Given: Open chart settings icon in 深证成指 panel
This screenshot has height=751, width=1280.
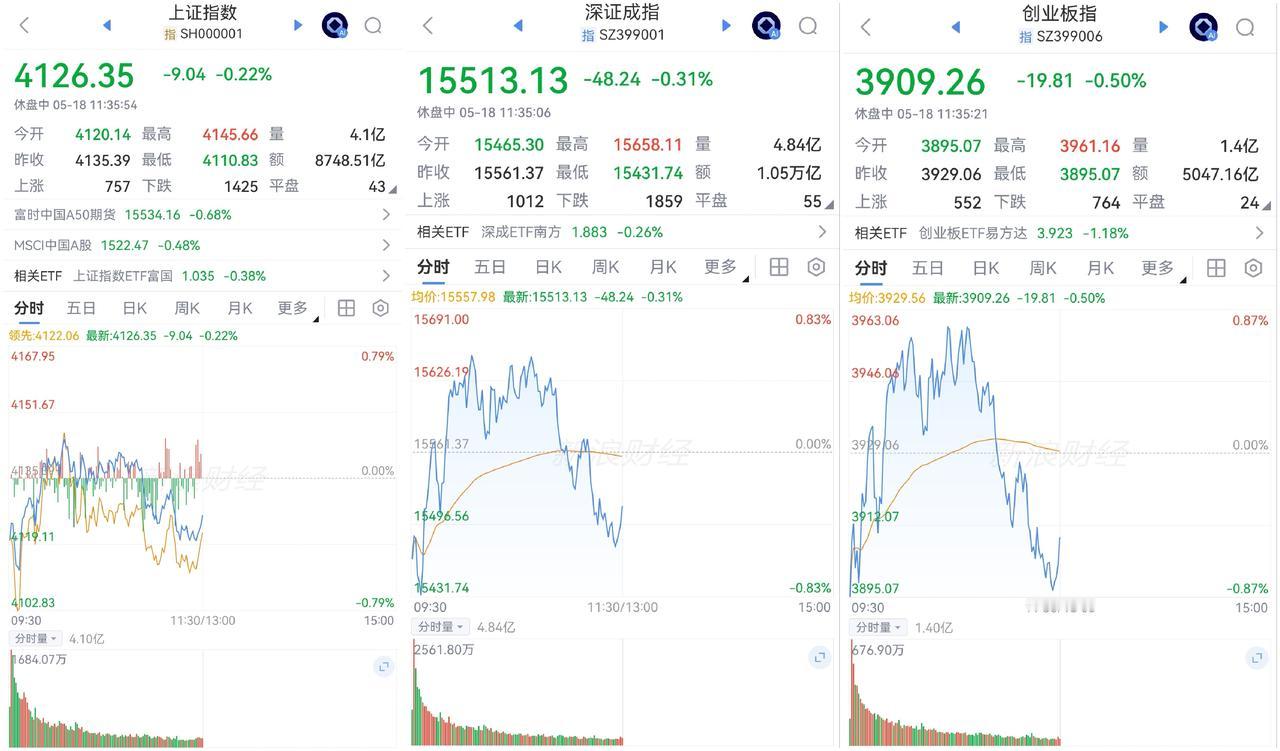Looking at the screenshot, I should [816, 267].
